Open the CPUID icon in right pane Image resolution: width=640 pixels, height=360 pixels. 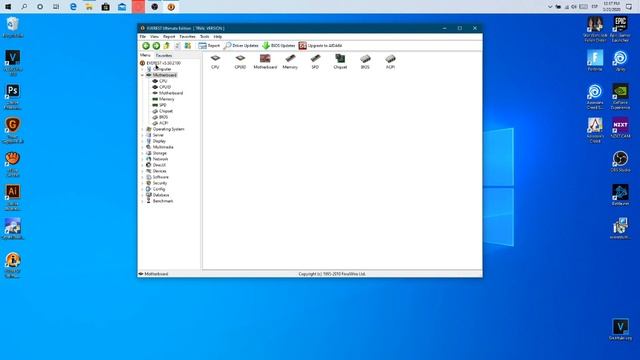[240, 62]
